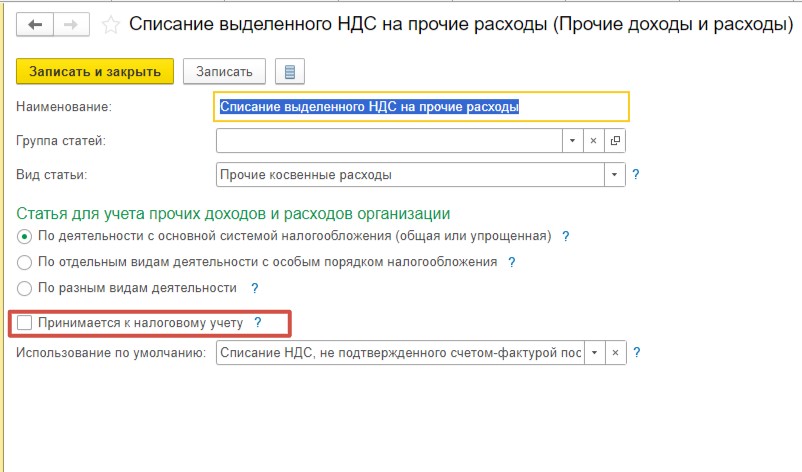Image resolution: width=802 pixels, height=472 pixels.
Task: Expand the Группа статей dropdown arrow
Action: 572,140
